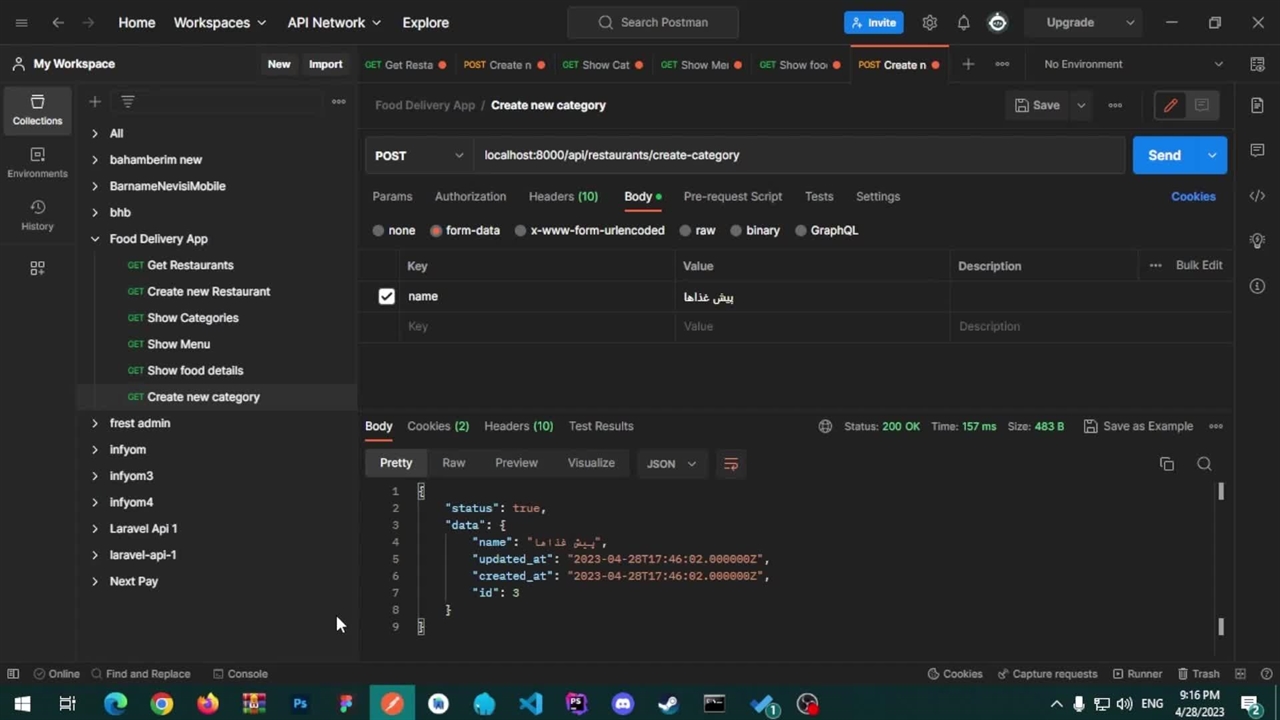Click the Send button
1280x720 pixels.
coord(1163,155)
